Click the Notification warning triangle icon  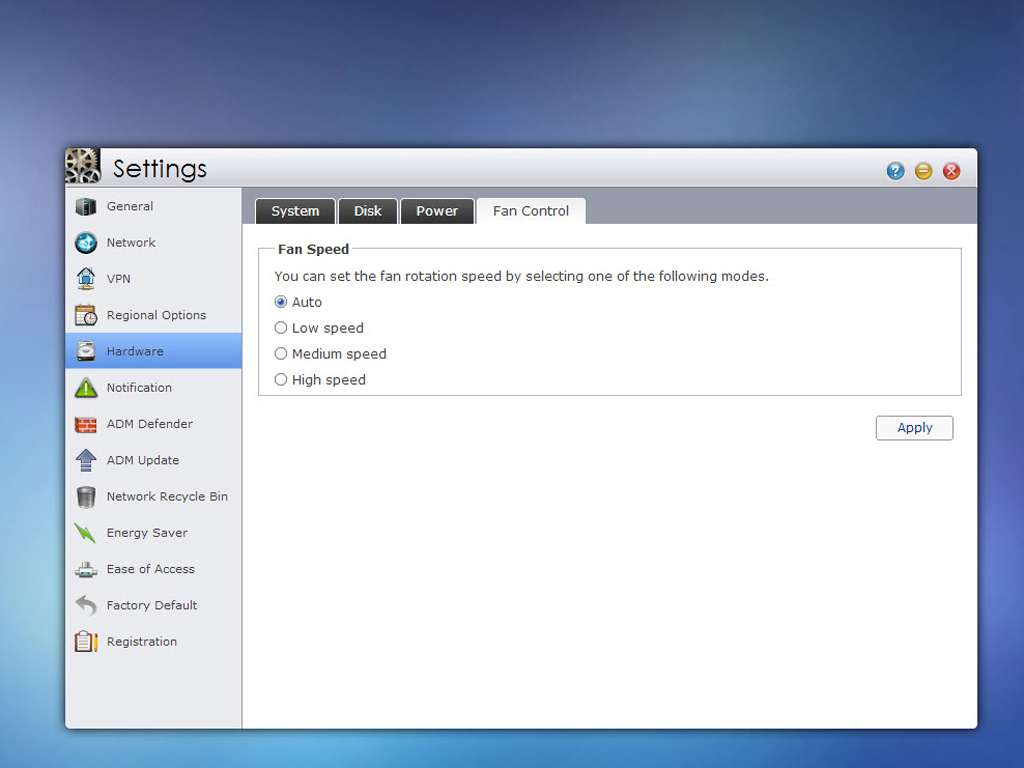pyautogui.click(x=86, y=388)
